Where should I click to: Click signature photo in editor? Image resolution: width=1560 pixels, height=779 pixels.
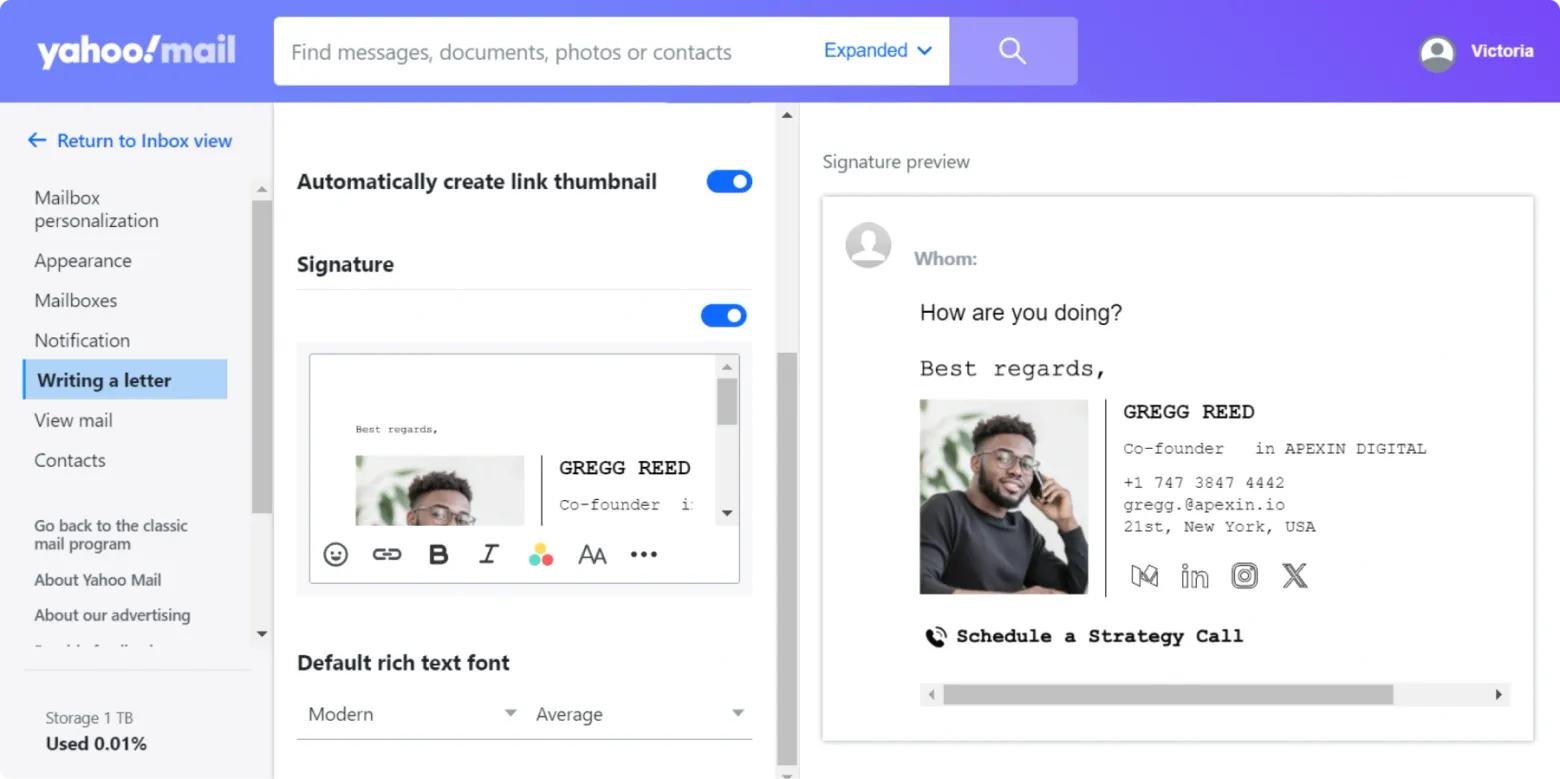tap(440, 491)
